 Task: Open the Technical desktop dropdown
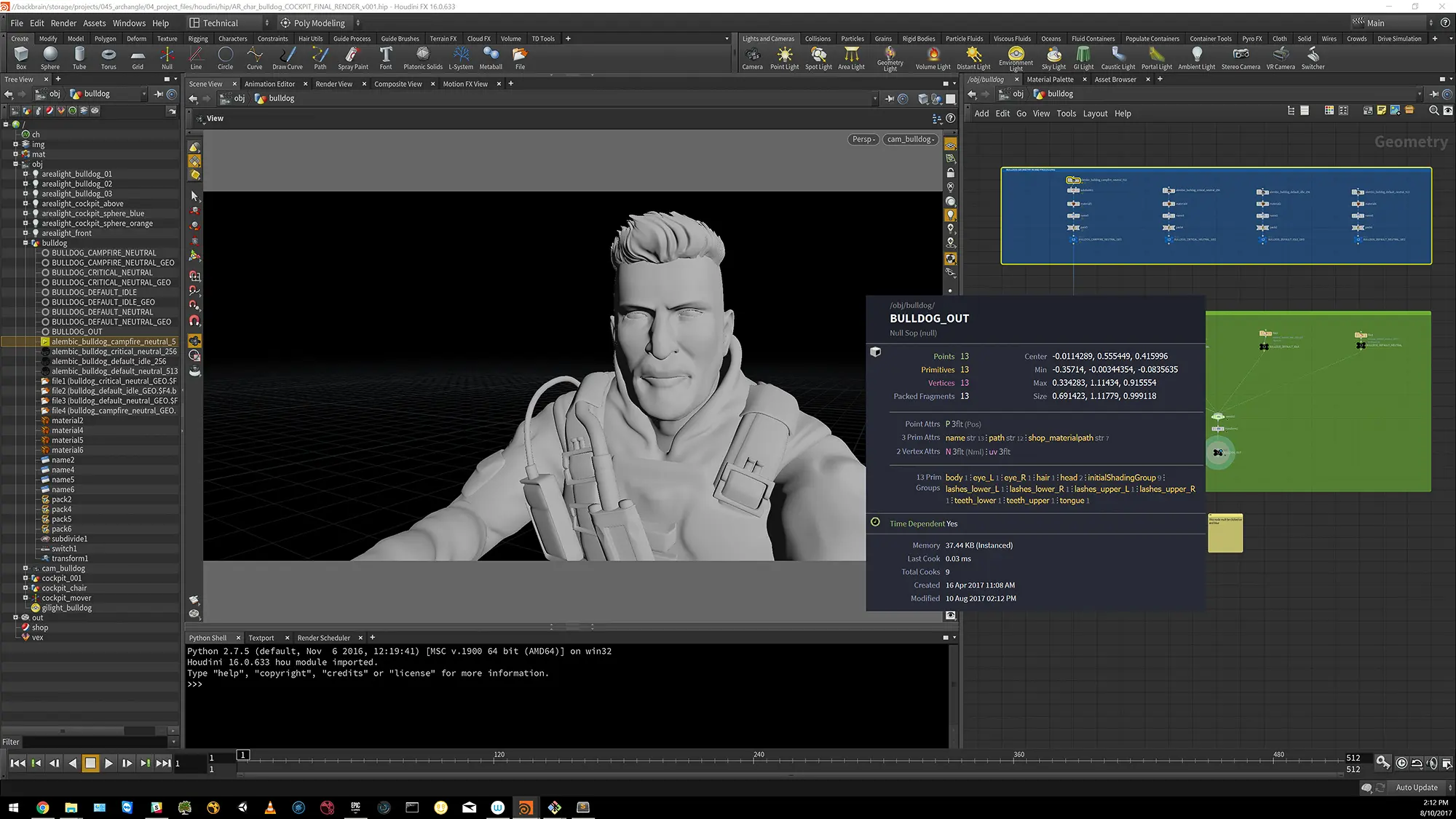(229, 23)
